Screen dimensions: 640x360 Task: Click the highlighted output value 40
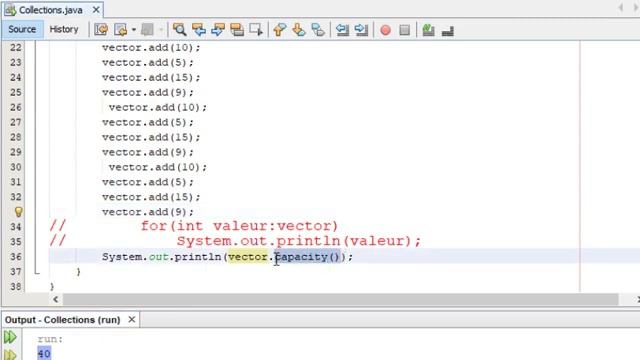tap(44, 353)
